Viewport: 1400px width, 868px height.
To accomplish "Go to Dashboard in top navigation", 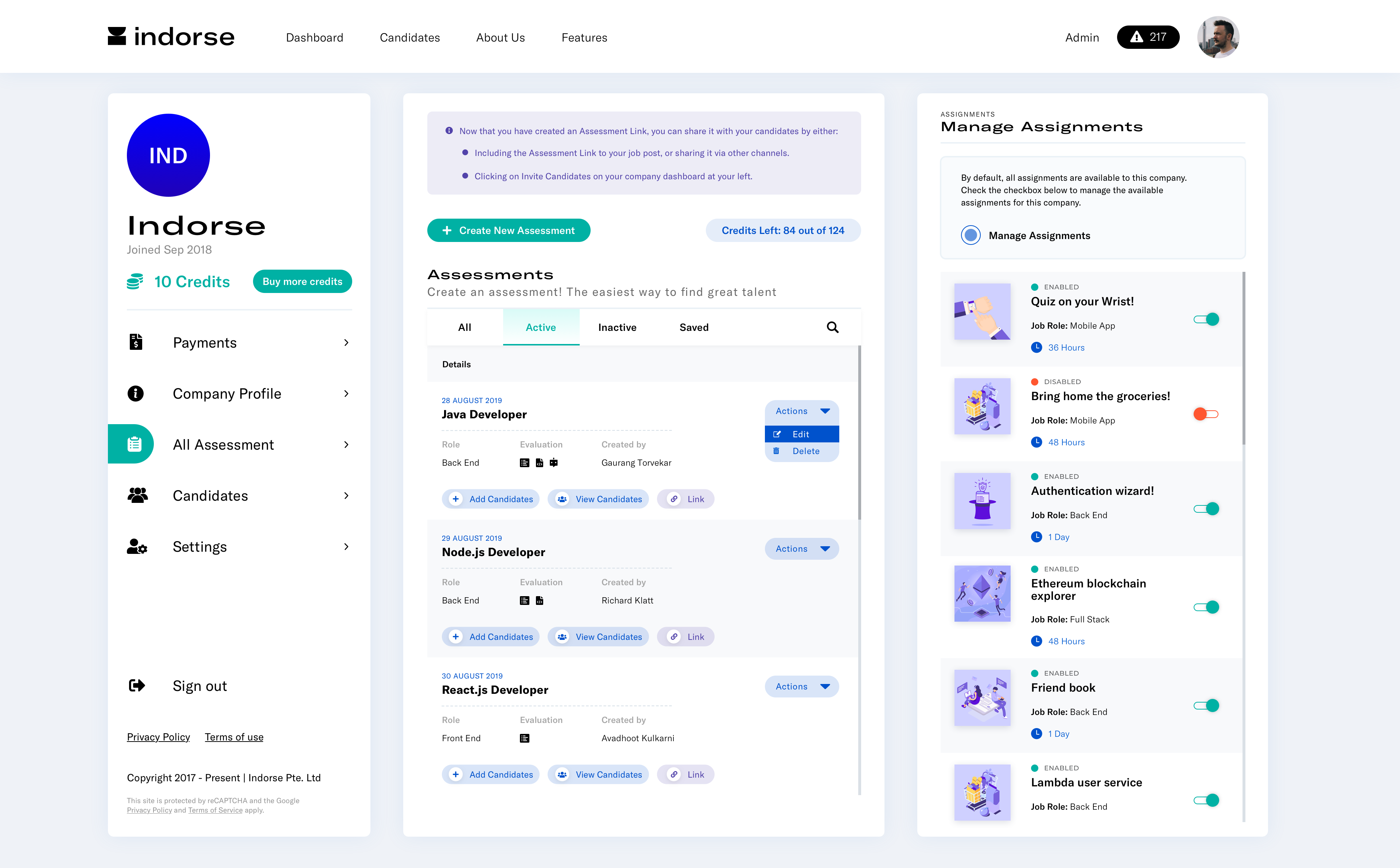I will coord(315,37).
